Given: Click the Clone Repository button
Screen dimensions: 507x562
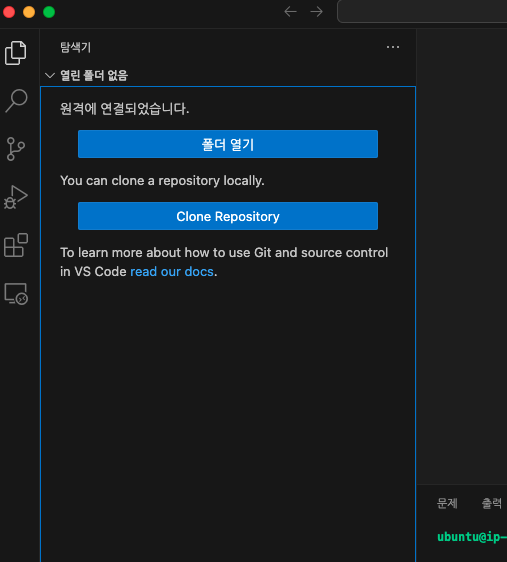Looking at the screenshot, I should tap(228, 216).
